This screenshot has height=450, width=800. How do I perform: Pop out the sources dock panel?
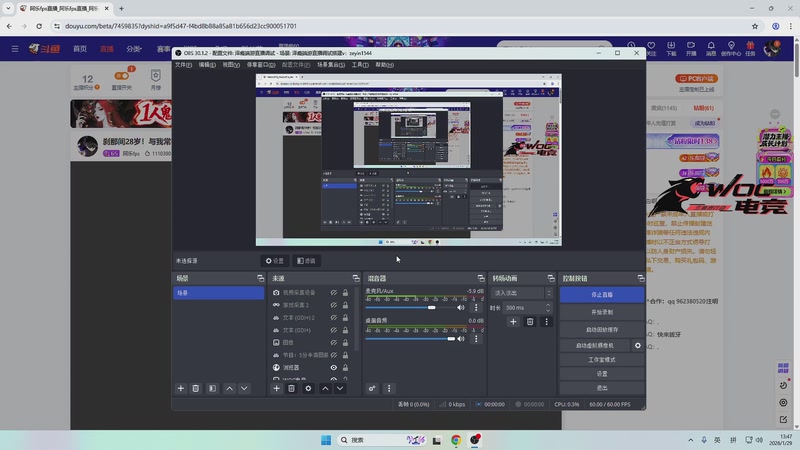coord(356,278)
